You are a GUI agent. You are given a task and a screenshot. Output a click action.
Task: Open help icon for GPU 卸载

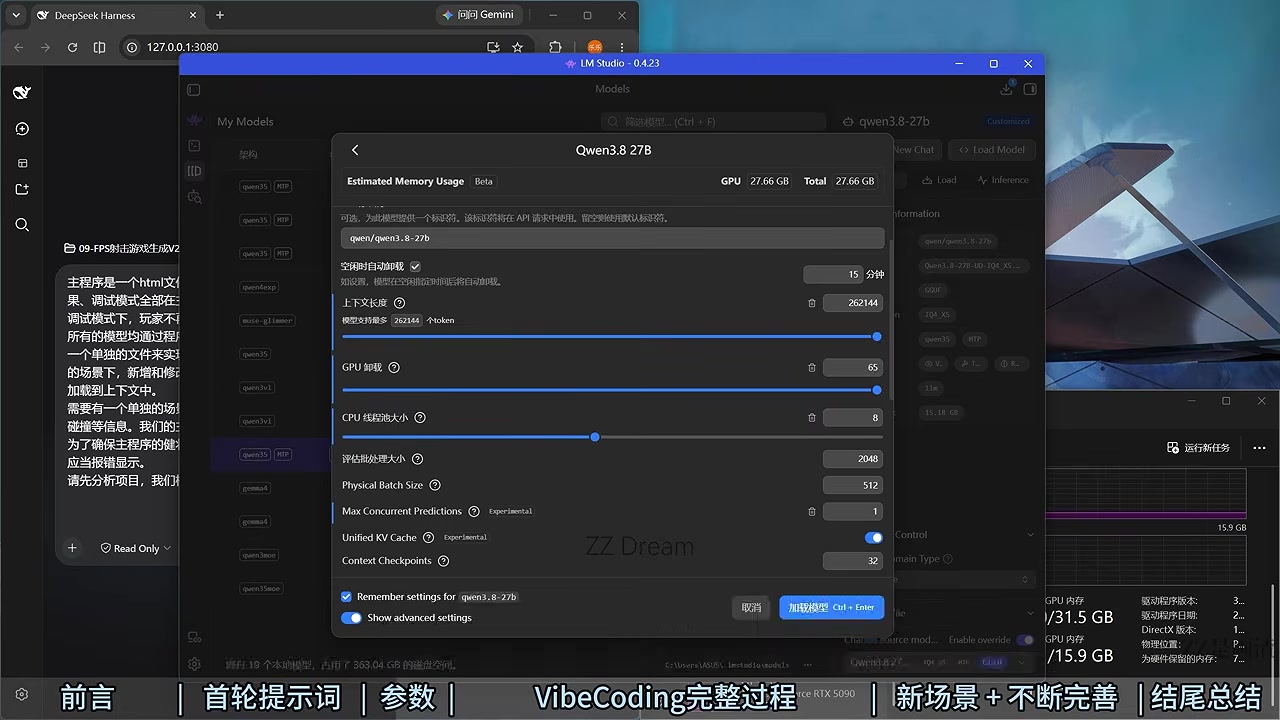(x=394, y=367)
